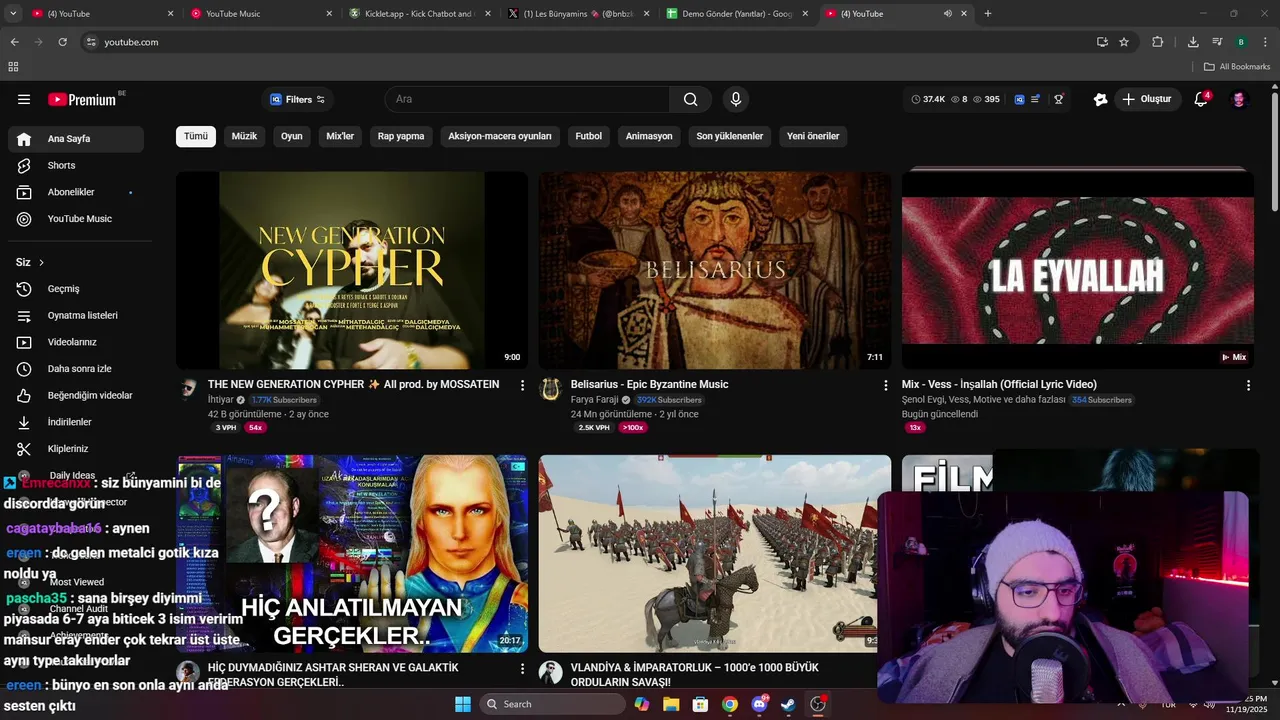Screen dimensions: 1280x720
Task: Open more options for the ASHTAR SHERAN video
Action: 522,668
